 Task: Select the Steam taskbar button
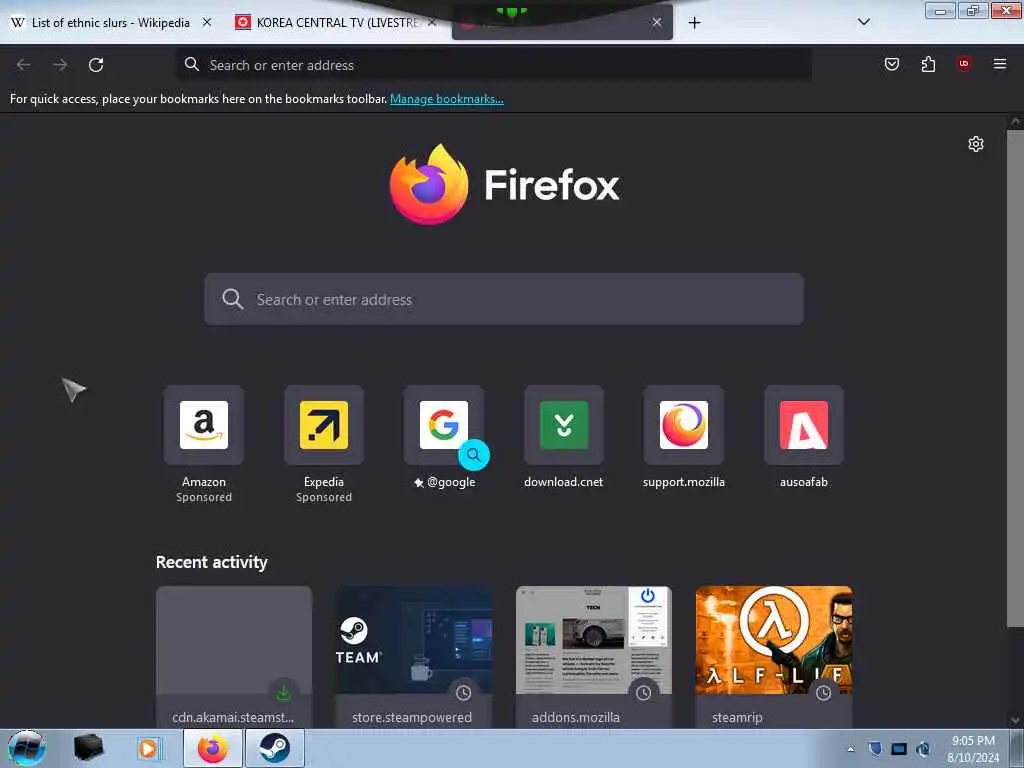(275, 748)
